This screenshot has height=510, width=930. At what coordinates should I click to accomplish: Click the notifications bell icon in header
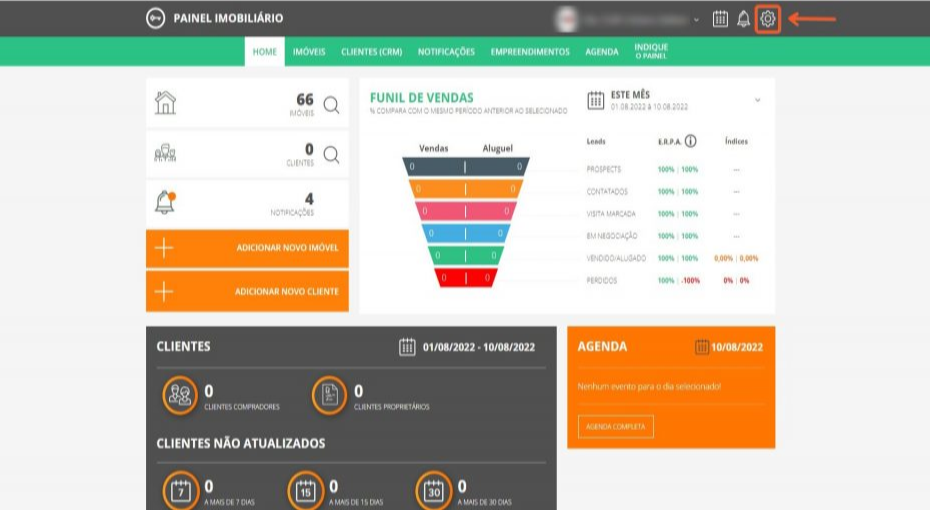(x=743, y=19)
